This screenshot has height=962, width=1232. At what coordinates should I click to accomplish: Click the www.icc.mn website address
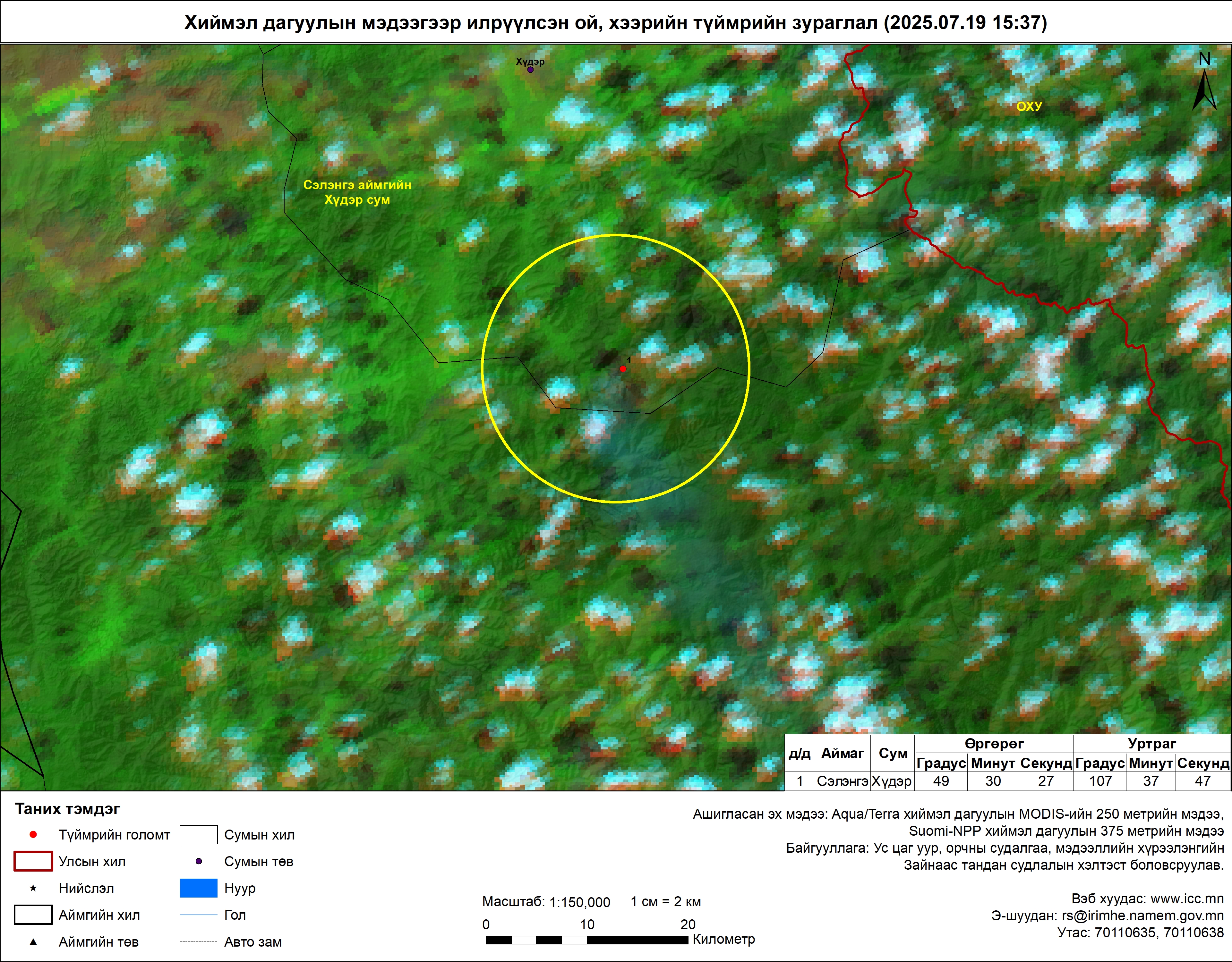[x=1187, y=899]
